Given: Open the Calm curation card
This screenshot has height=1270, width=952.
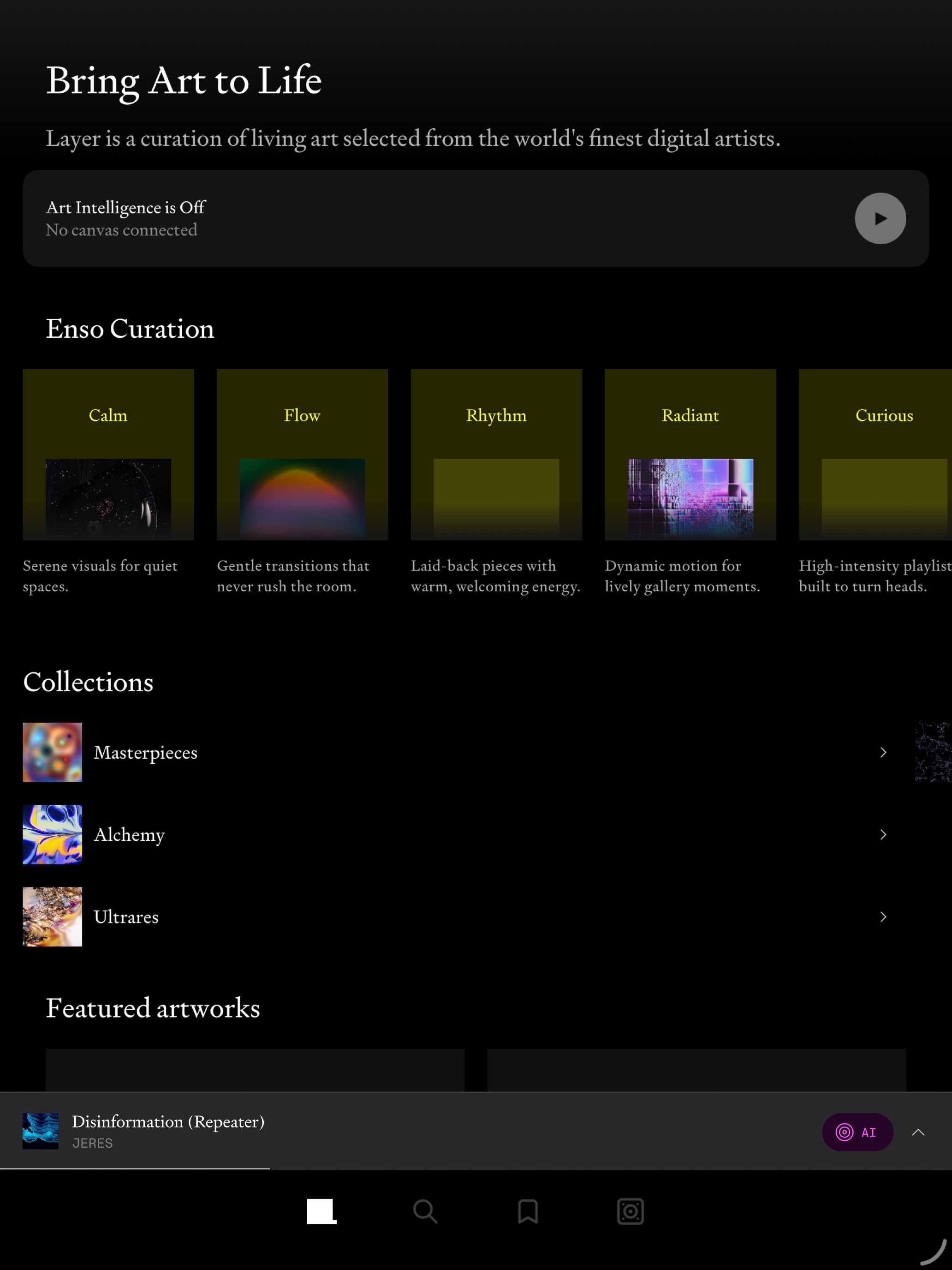Looking at the screenshot, I should pos(108,454).
